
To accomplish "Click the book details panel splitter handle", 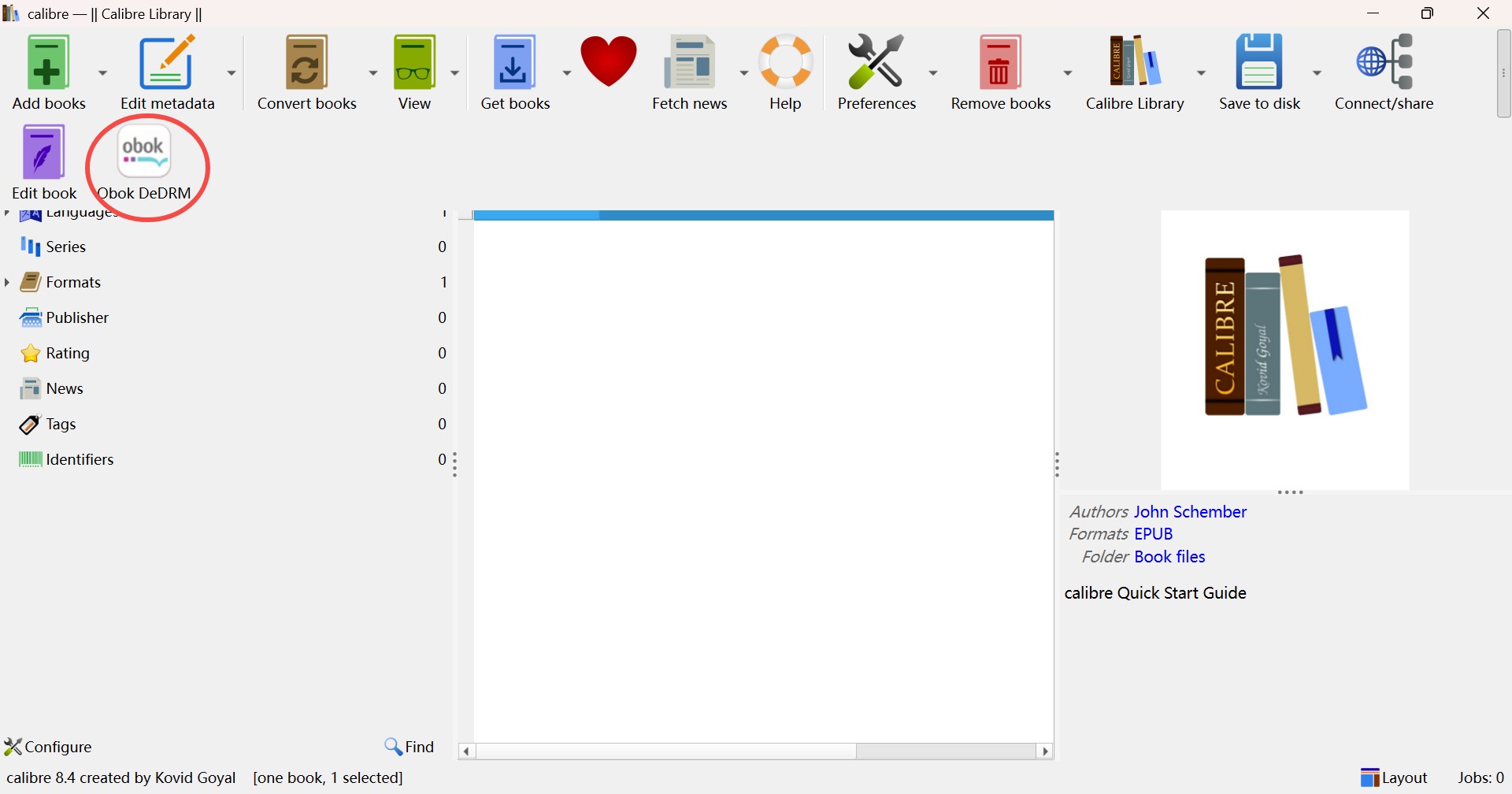I will 1058,465.
